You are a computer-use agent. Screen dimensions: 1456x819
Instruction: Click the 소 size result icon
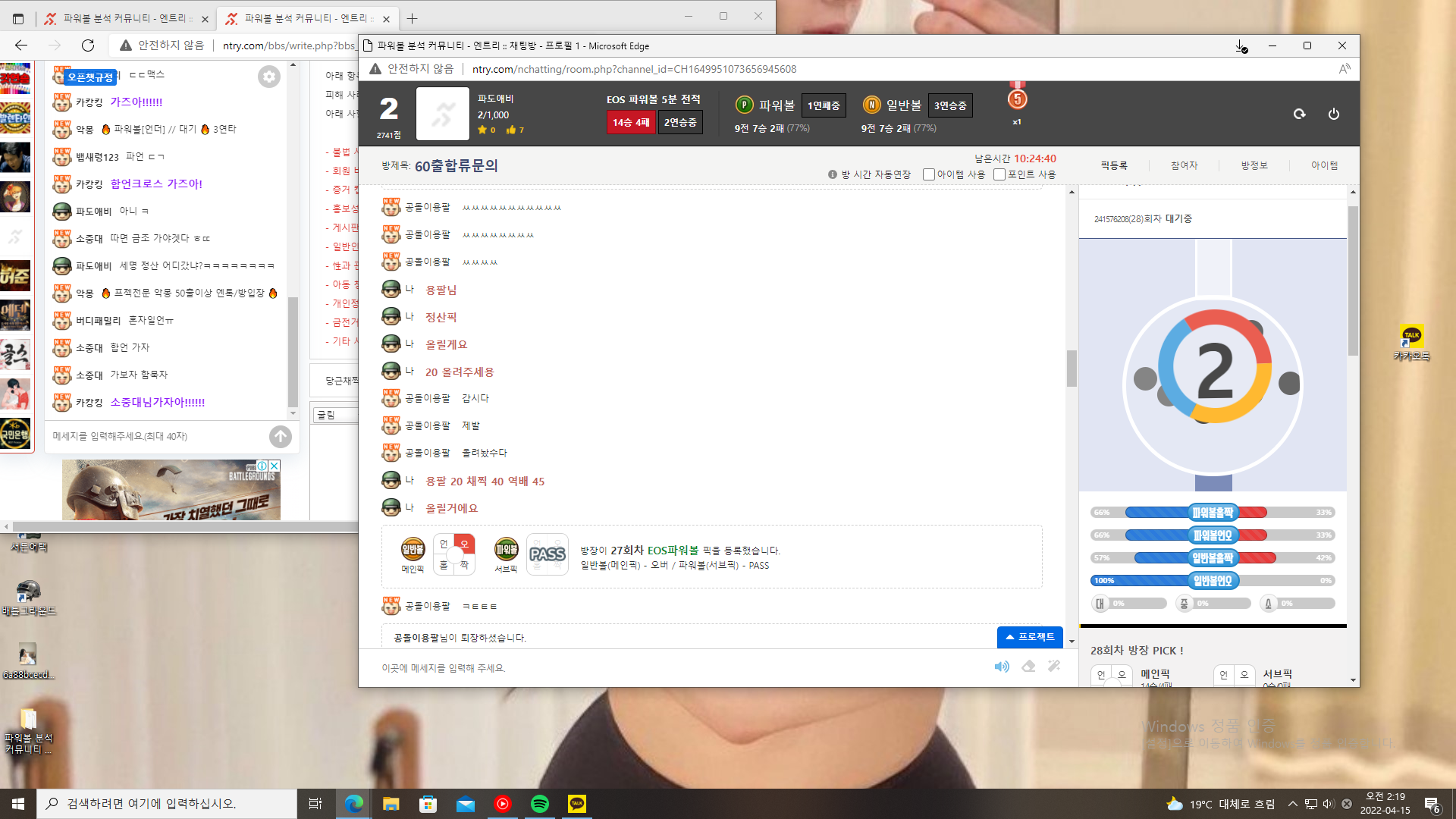[1268, 604]
